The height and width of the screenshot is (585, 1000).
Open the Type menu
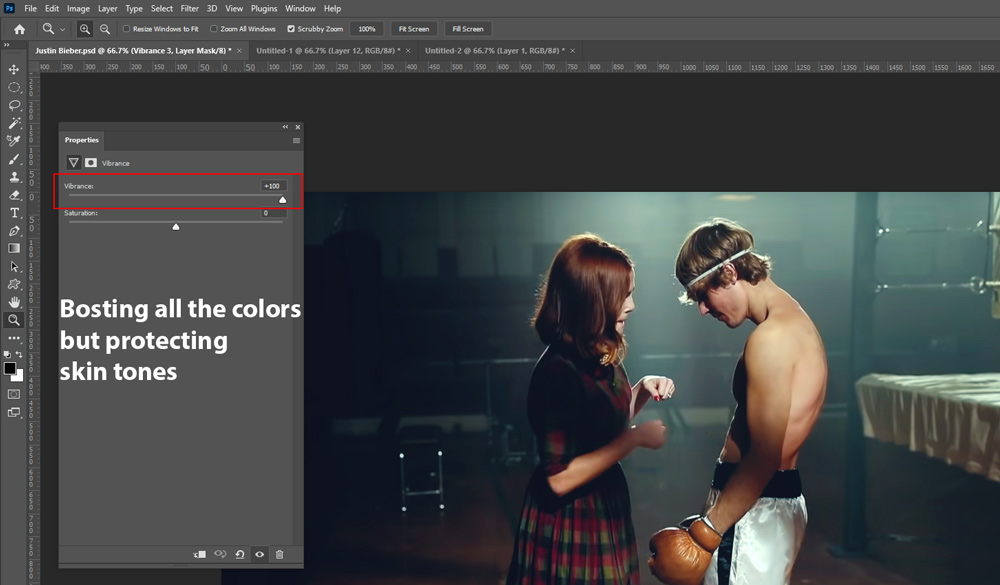coord(134,8)
